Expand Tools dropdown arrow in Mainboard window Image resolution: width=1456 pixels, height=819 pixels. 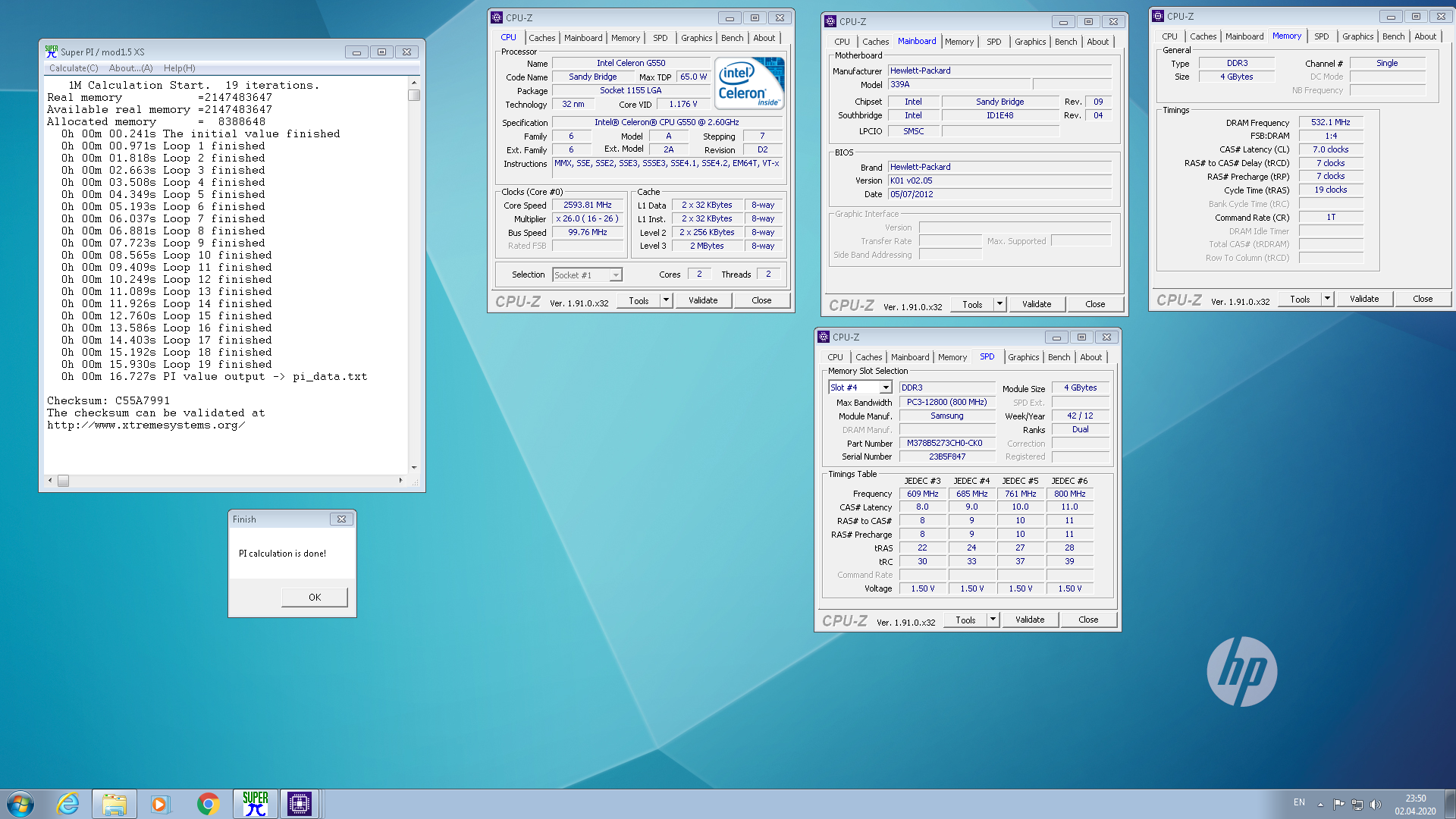[999, 304]
